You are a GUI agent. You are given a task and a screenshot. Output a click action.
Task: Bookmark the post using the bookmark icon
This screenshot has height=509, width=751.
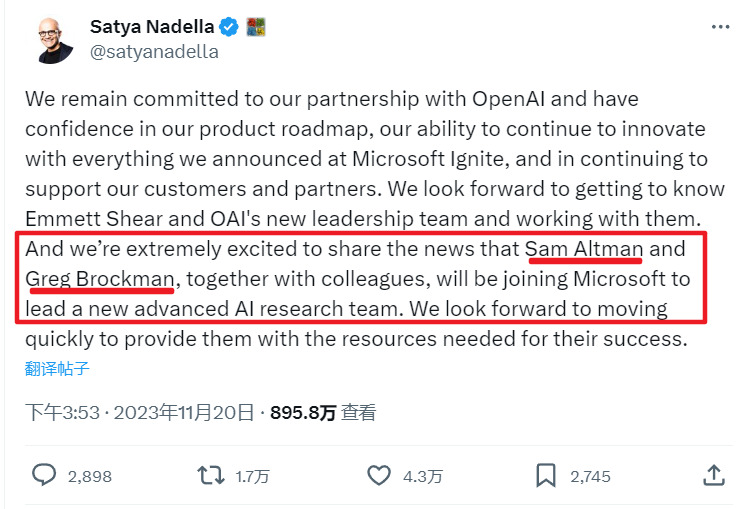545,475
